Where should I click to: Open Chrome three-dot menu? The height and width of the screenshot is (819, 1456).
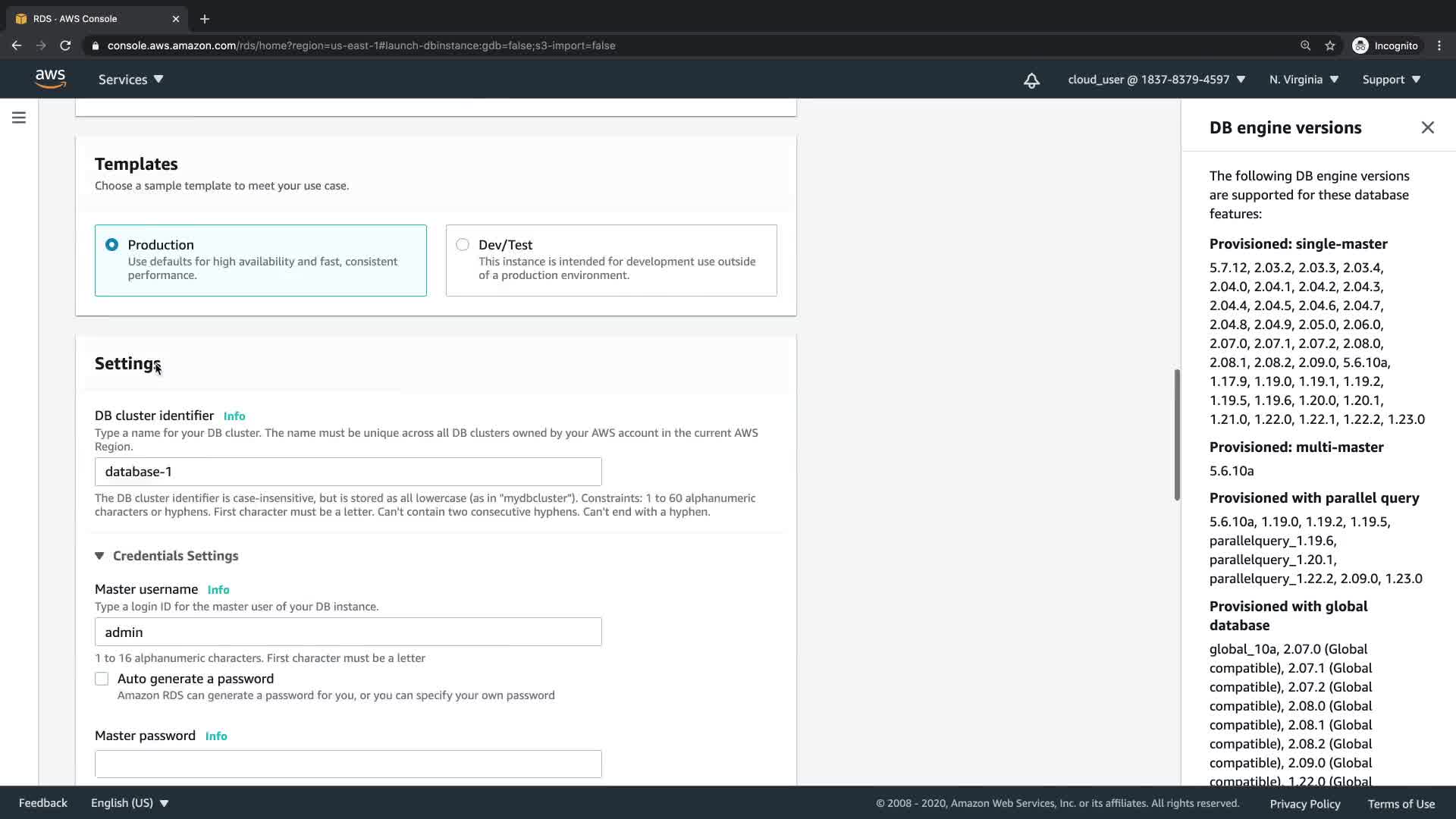[1439, 45]
